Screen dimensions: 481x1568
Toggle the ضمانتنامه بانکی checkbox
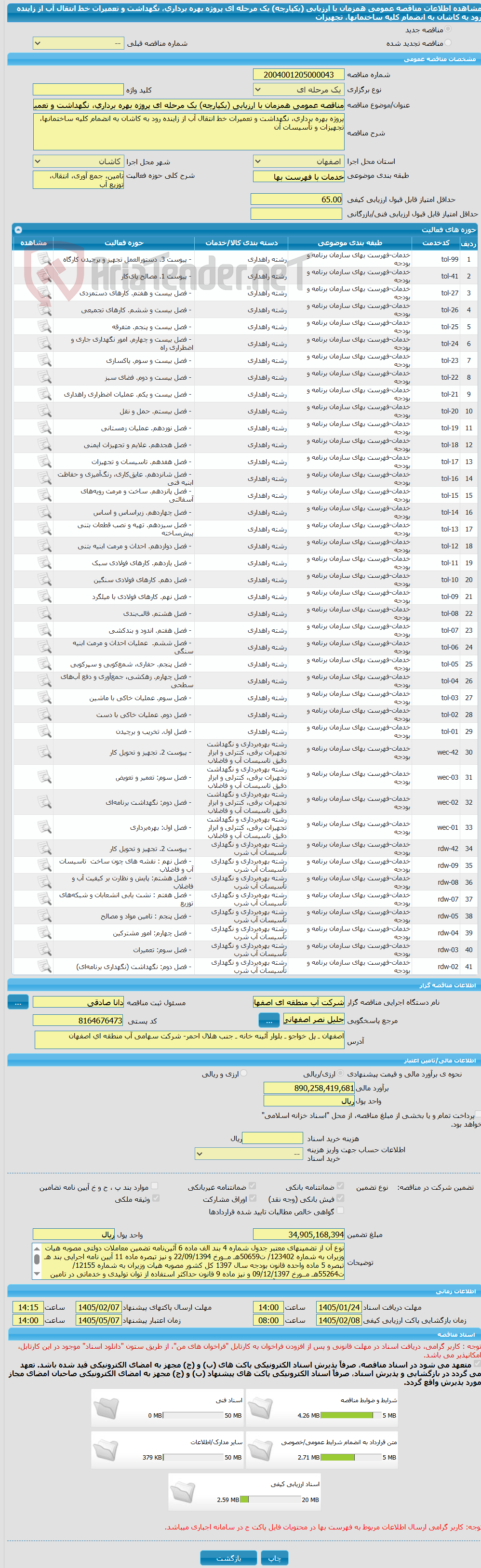pyautogui.click(x=340, y=1186)
